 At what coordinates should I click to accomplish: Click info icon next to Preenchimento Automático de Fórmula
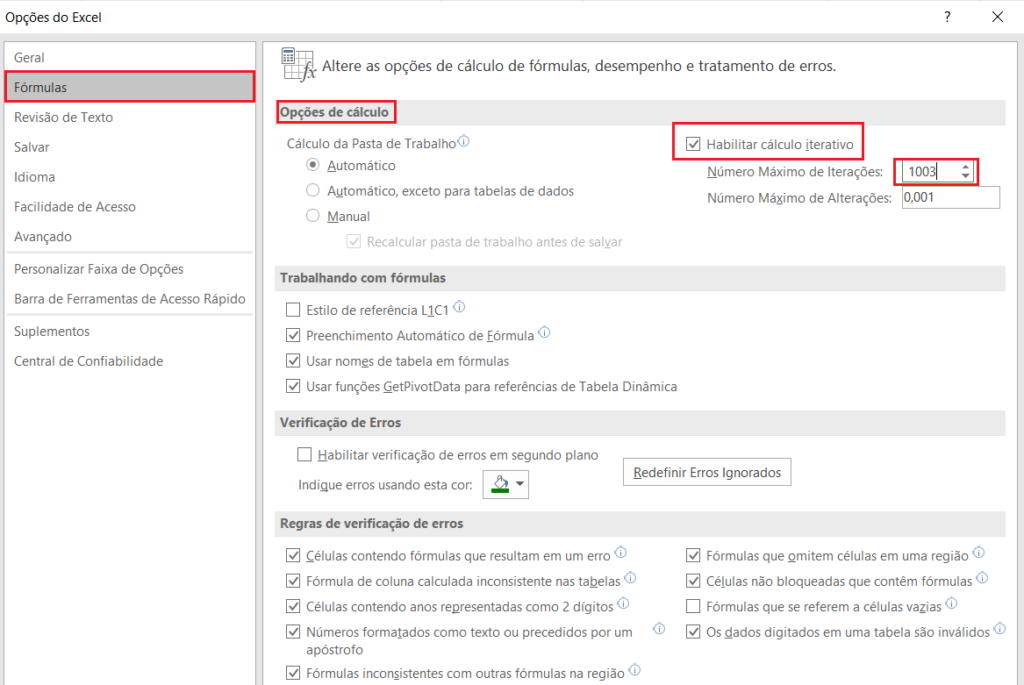pyautogui.click(x=544, y=332)
